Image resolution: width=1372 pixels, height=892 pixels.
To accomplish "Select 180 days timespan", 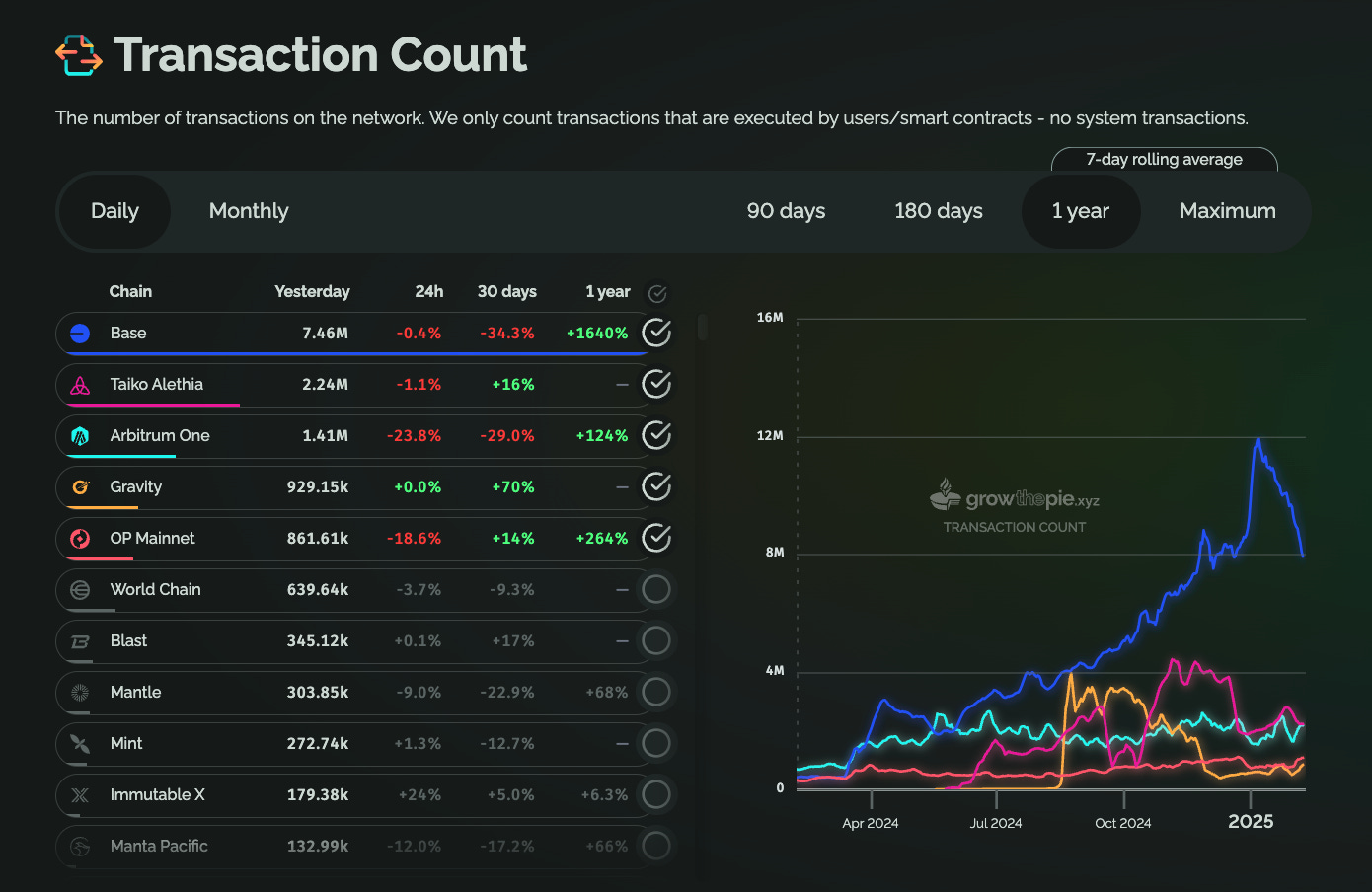I will coord(939,211).
